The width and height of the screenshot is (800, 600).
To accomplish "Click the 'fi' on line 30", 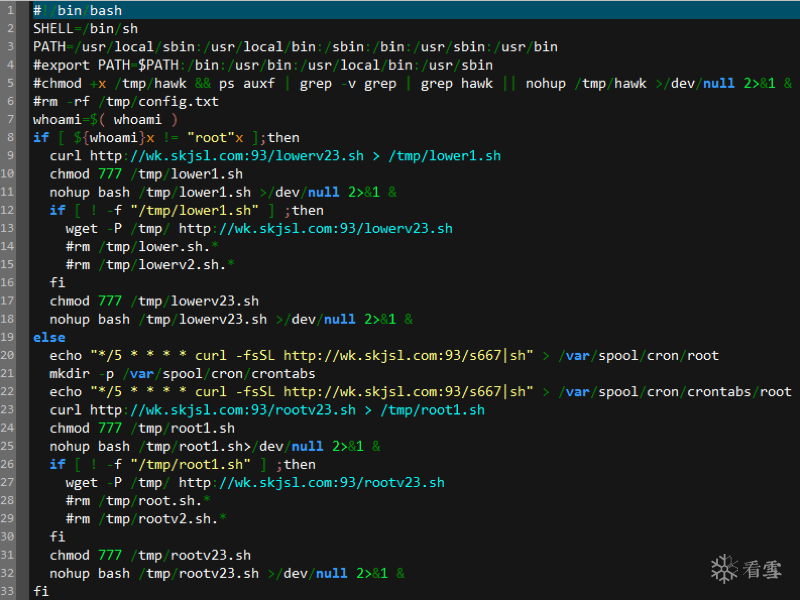I will pyautogui.click(x=57, y=537).
